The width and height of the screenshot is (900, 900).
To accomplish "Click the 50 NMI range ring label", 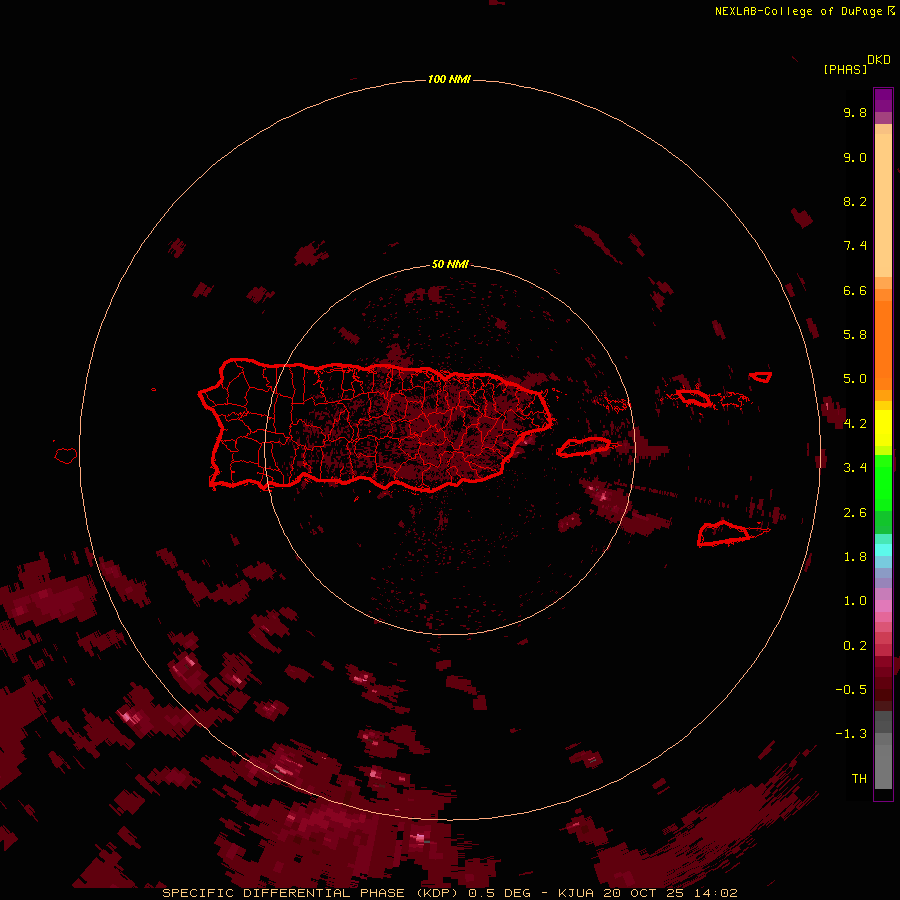I will 450,264.
